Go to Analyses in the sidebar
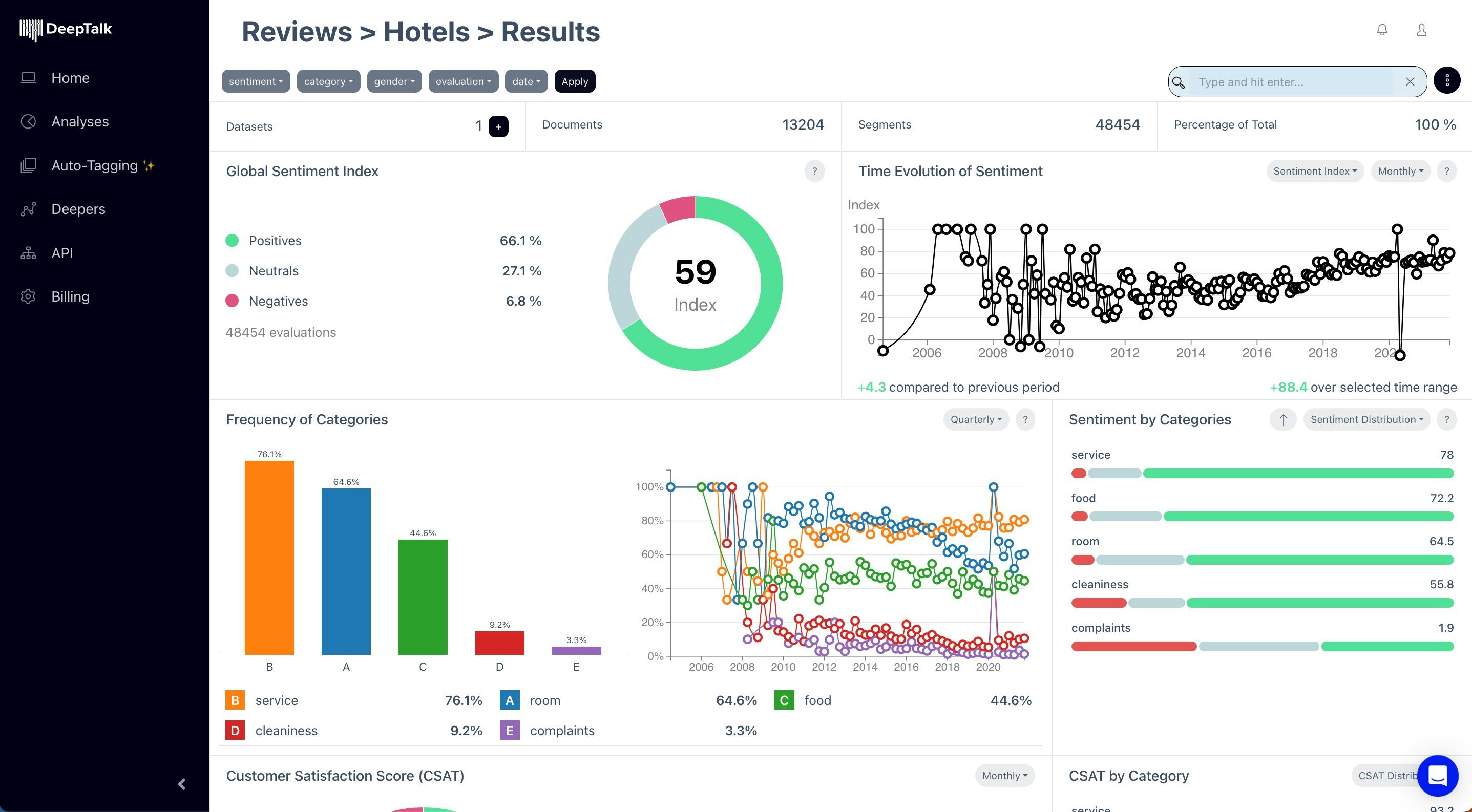The width and height of the screenshot is (1472, 812). [79, 122]
